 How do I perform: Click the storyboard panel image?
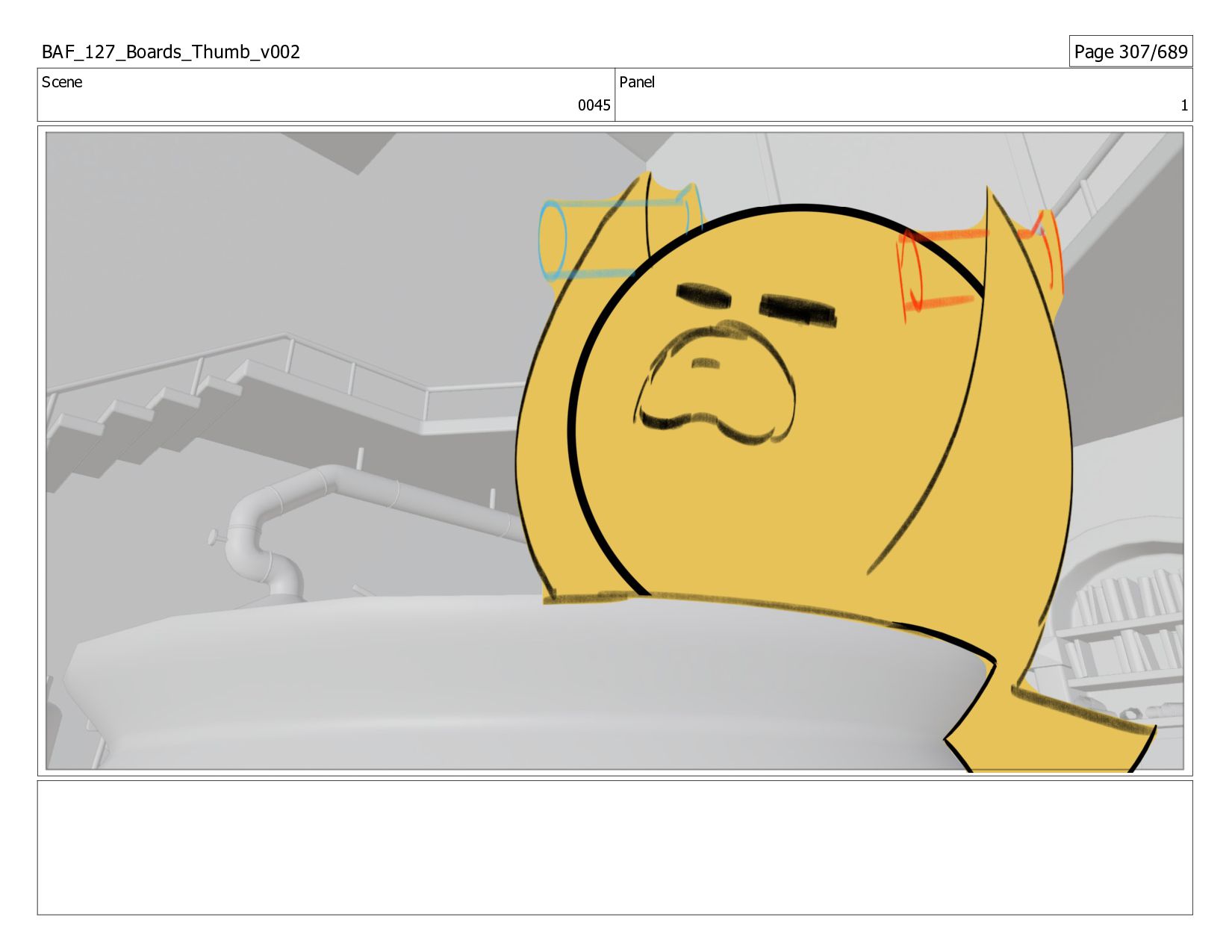coord(615,451)
